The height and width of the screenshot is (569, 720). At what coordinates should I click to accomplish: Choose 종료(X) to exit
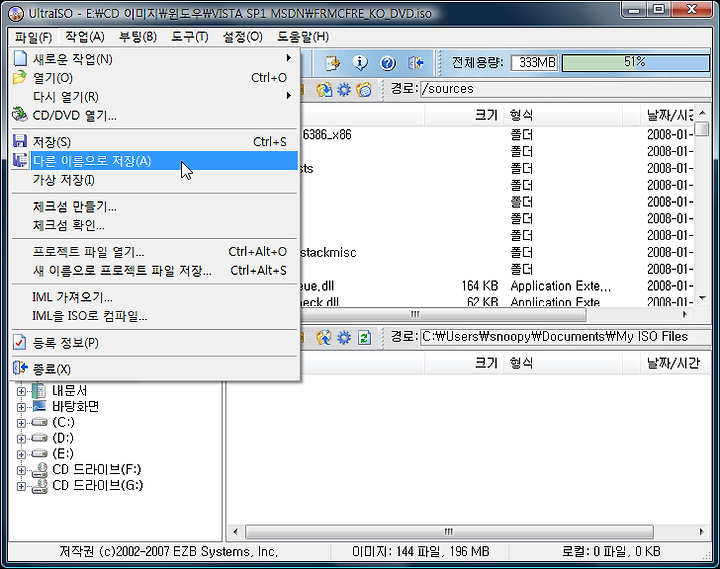[x=155, y=369]
